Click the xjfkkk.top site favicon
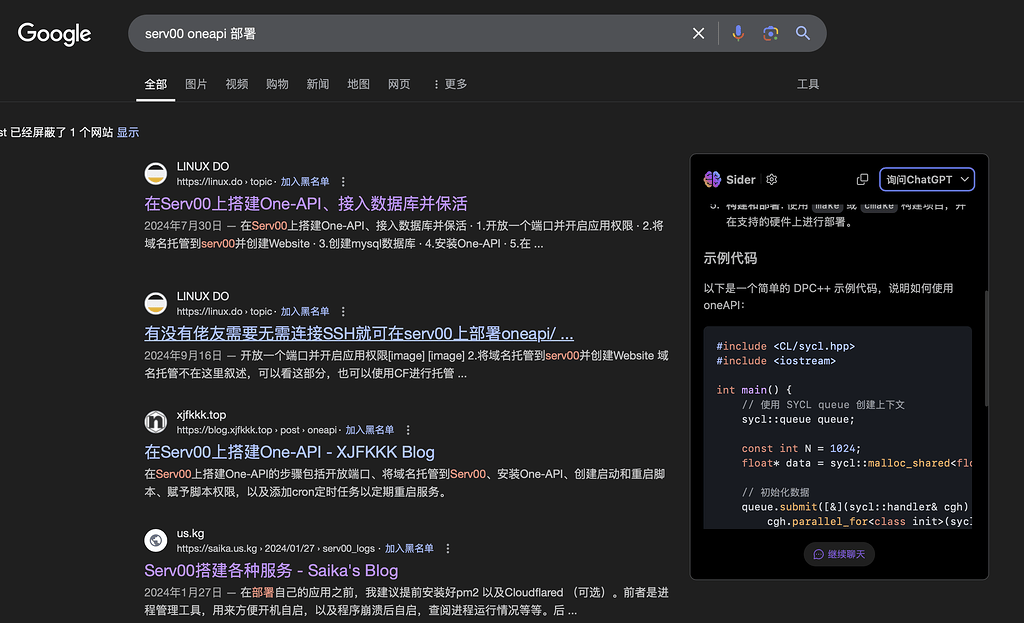 pyautogui.click(x=155, y=422)
